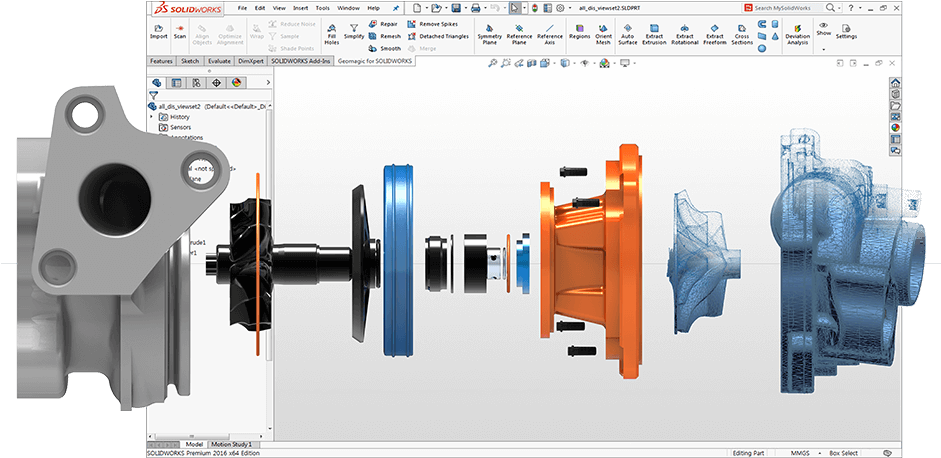
Task: Switch to the Evaluate tab
Action: coord(220,61)
